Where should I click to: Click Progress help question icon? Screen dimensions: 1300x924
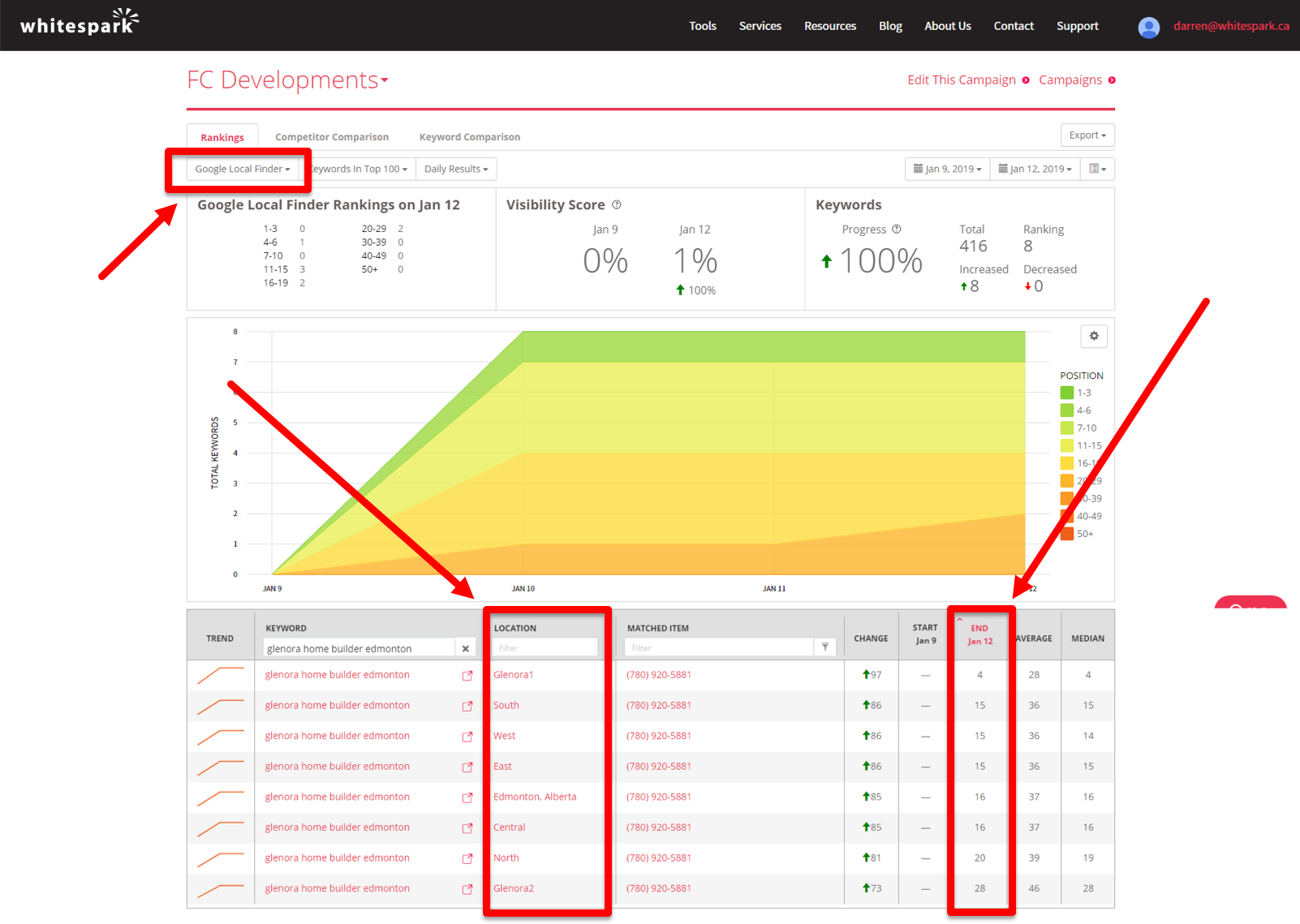(x=897, y=230)
